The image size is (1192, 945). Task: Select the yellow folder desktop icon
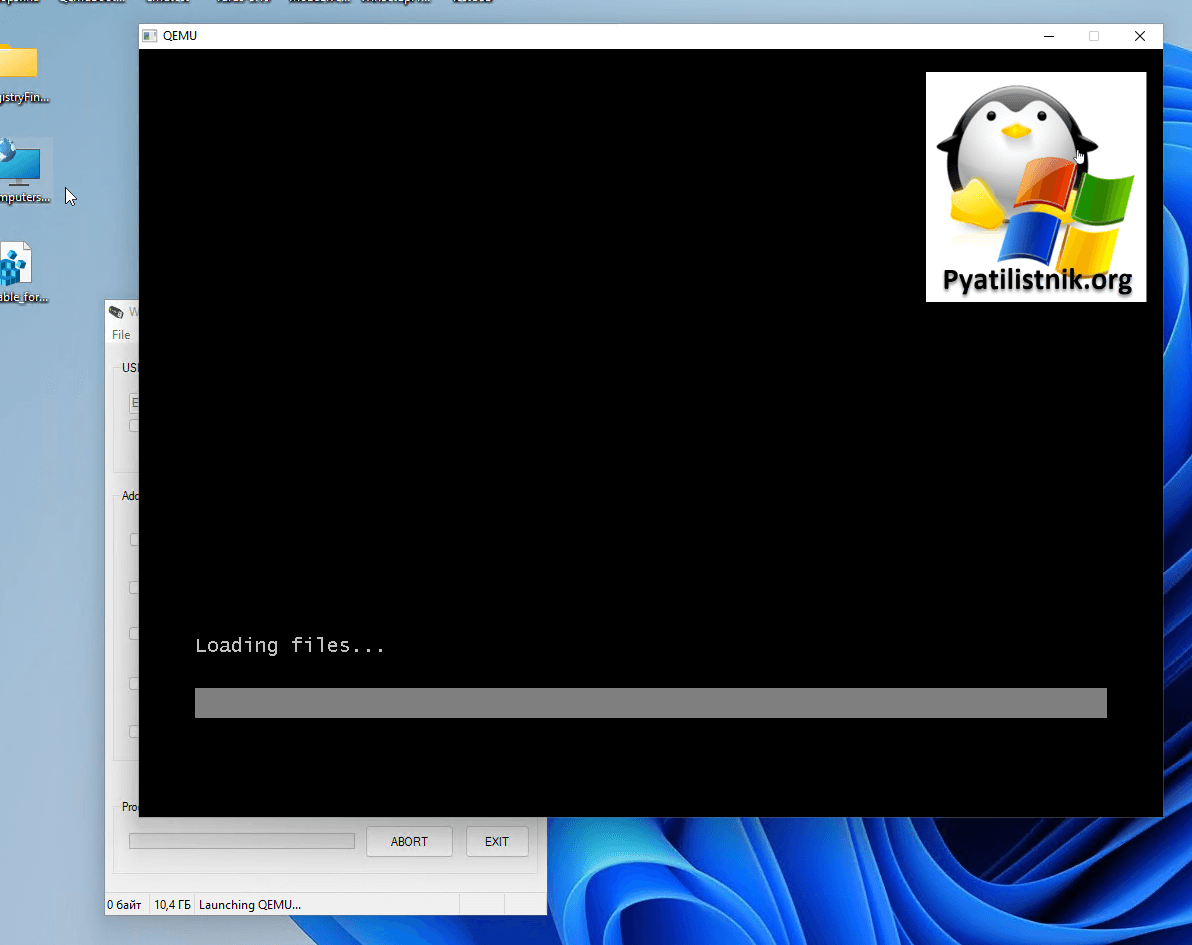[18, 62]
